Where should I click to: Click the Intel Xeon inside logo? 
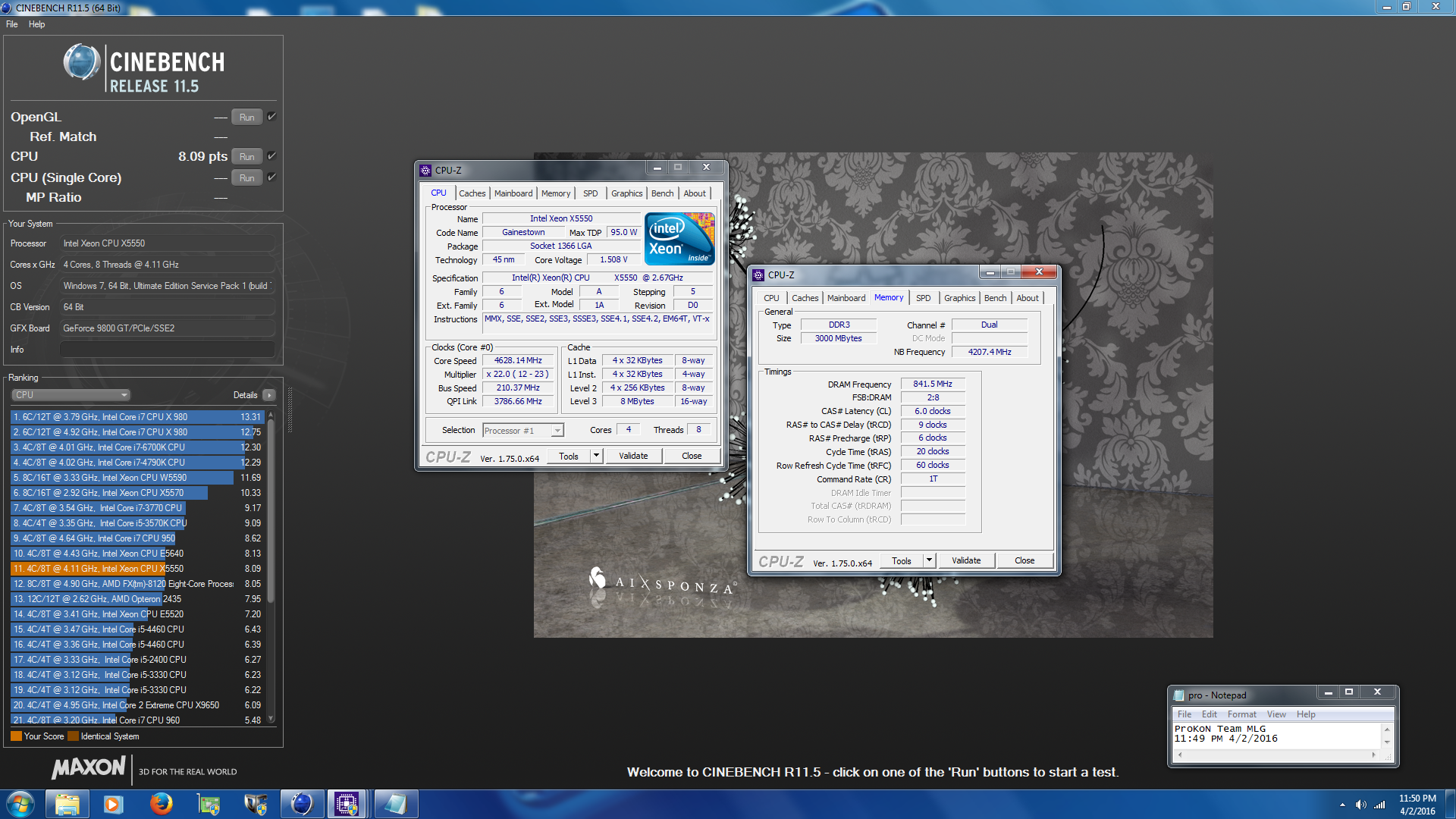point(679,239)
